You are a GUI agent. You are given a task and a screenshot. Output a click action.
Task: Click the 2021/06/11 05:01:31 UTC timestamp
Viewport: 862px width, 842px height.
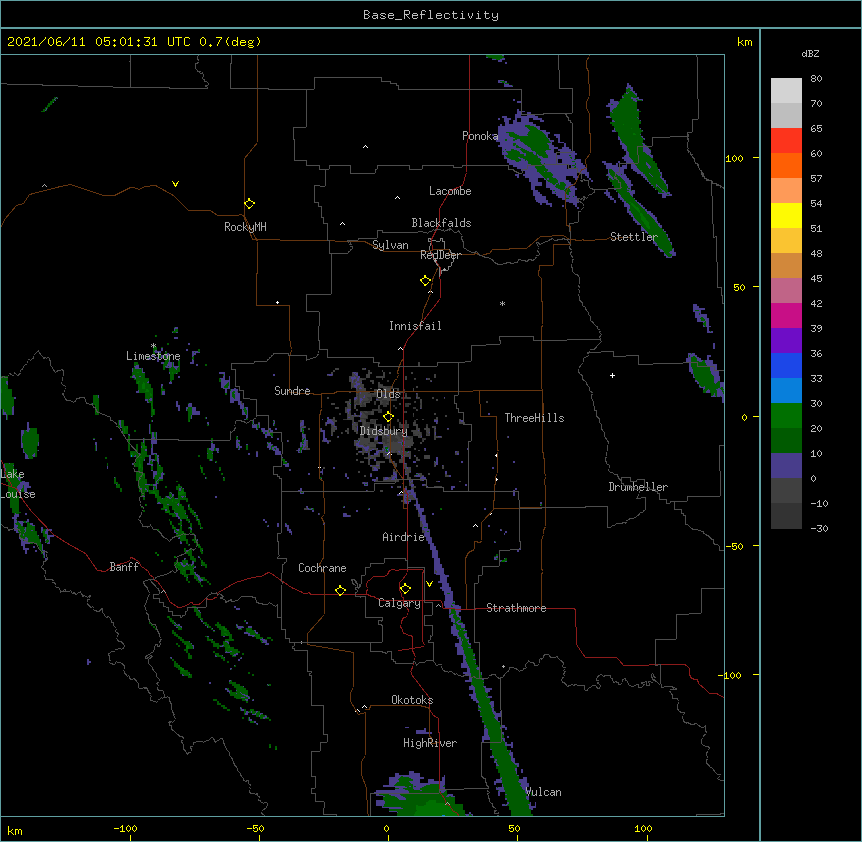[99, 42]
